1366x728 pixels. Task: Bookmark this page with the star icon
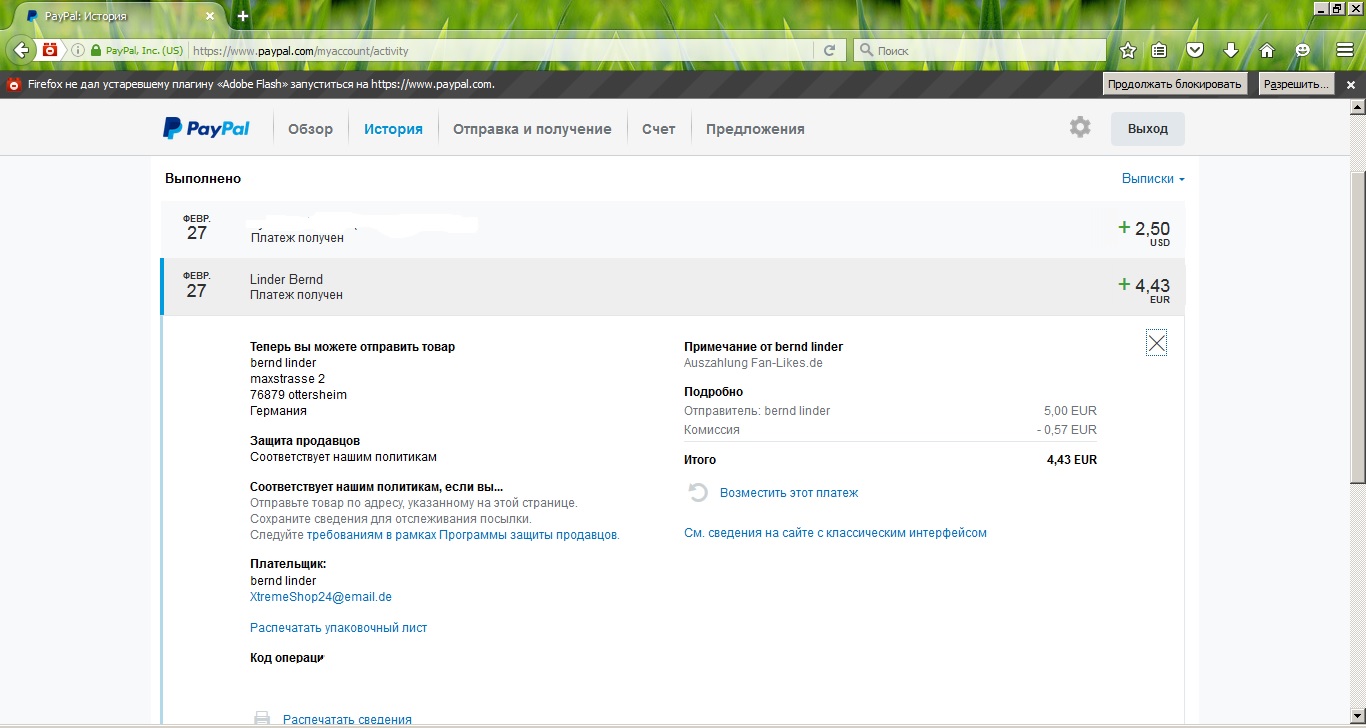1128,50
